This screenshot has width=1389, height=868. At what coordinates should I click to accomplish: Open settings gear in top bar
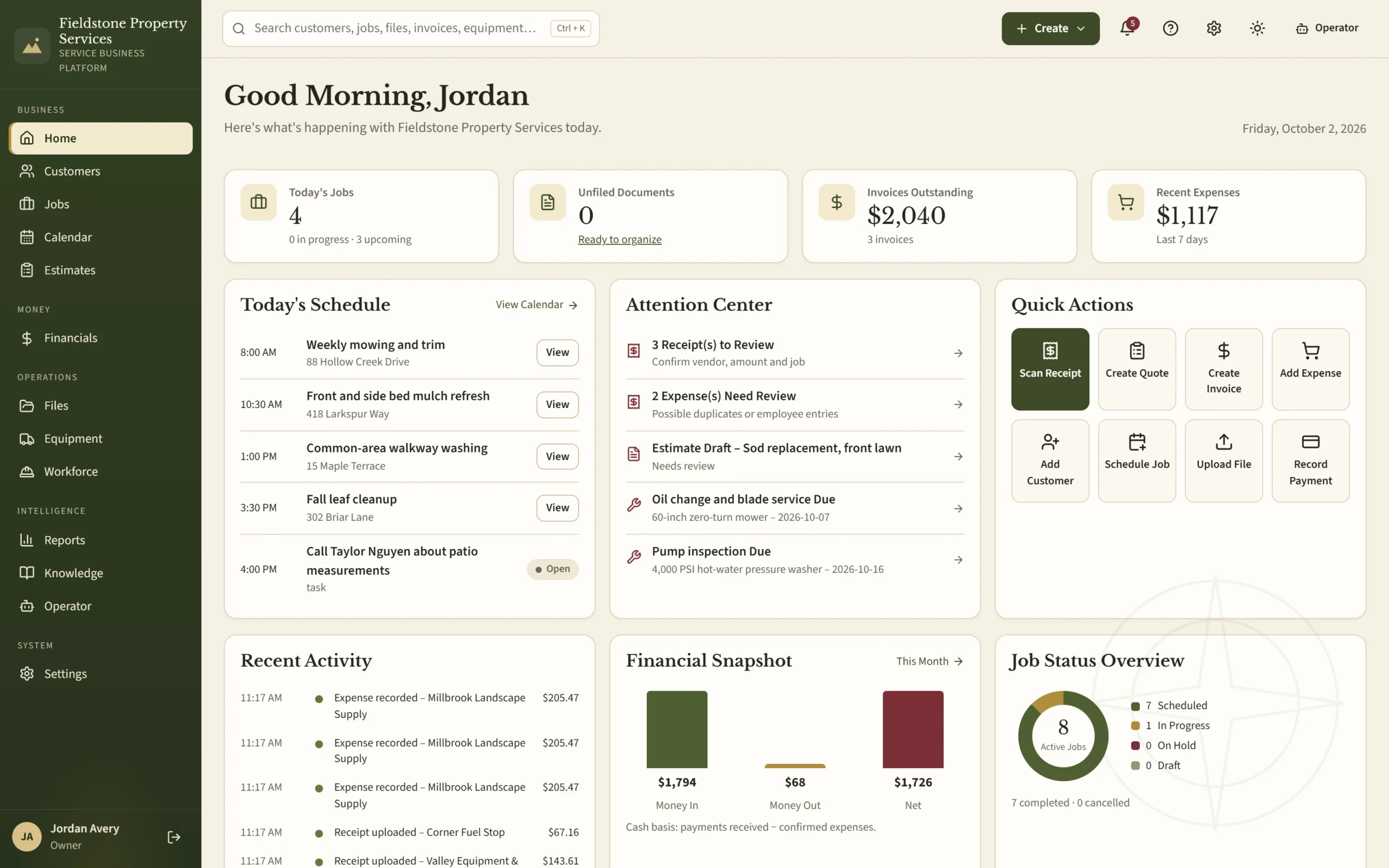tap(1214, 28)
